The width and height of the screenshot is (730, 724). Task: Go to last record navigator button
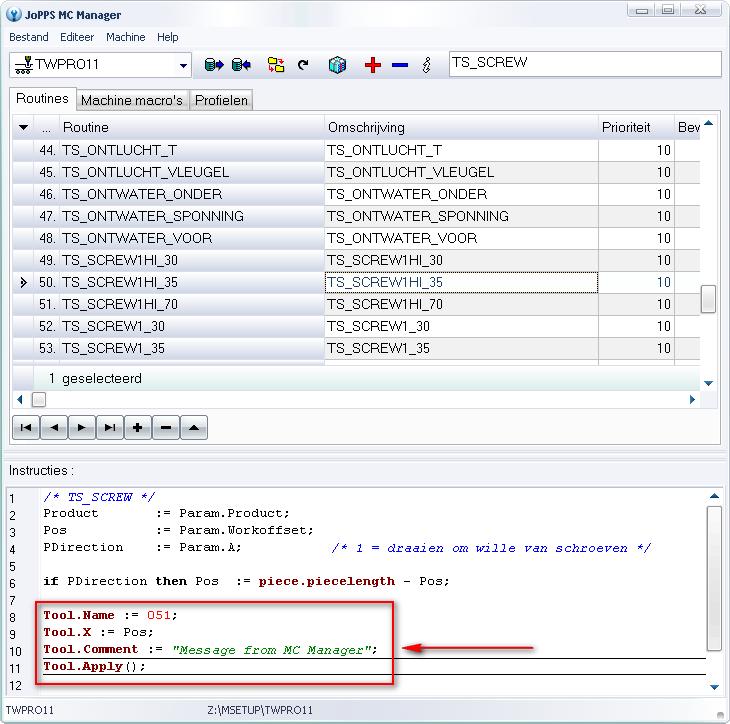pyautogui.click(x=110, y=427)
